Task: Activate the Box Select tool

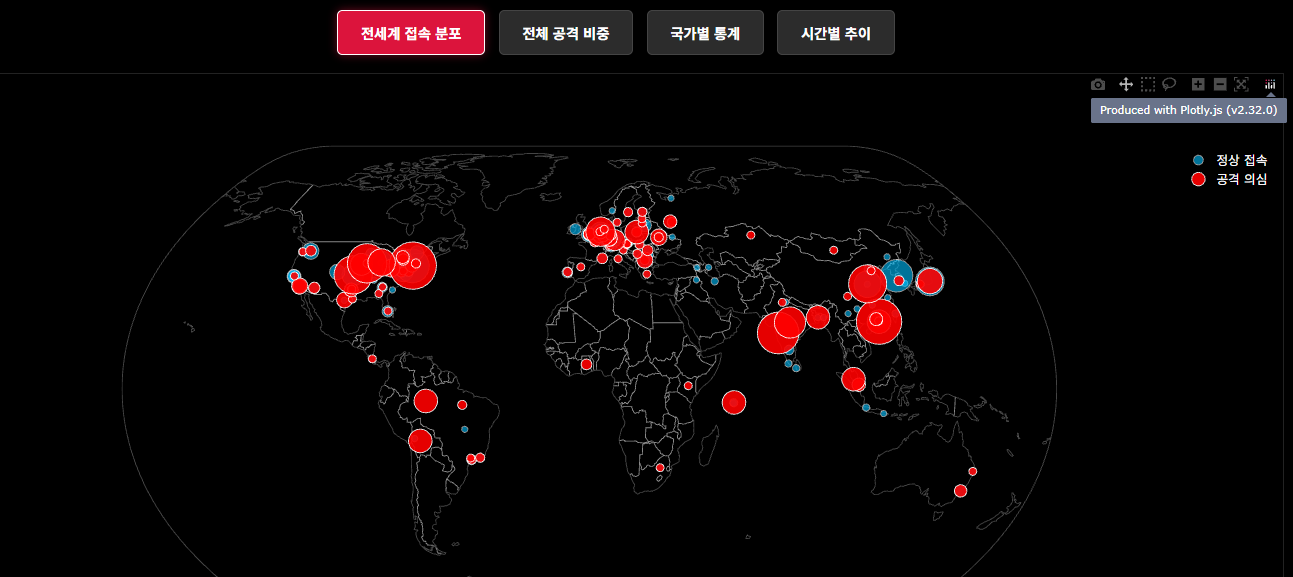Action: pyautogui.click(x=1148, y=84)
